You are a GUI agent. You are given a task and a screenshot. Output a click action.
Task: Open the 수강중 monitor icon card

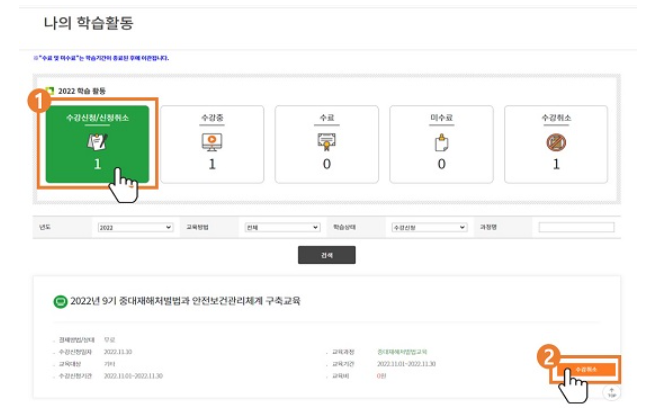point(212,144)
